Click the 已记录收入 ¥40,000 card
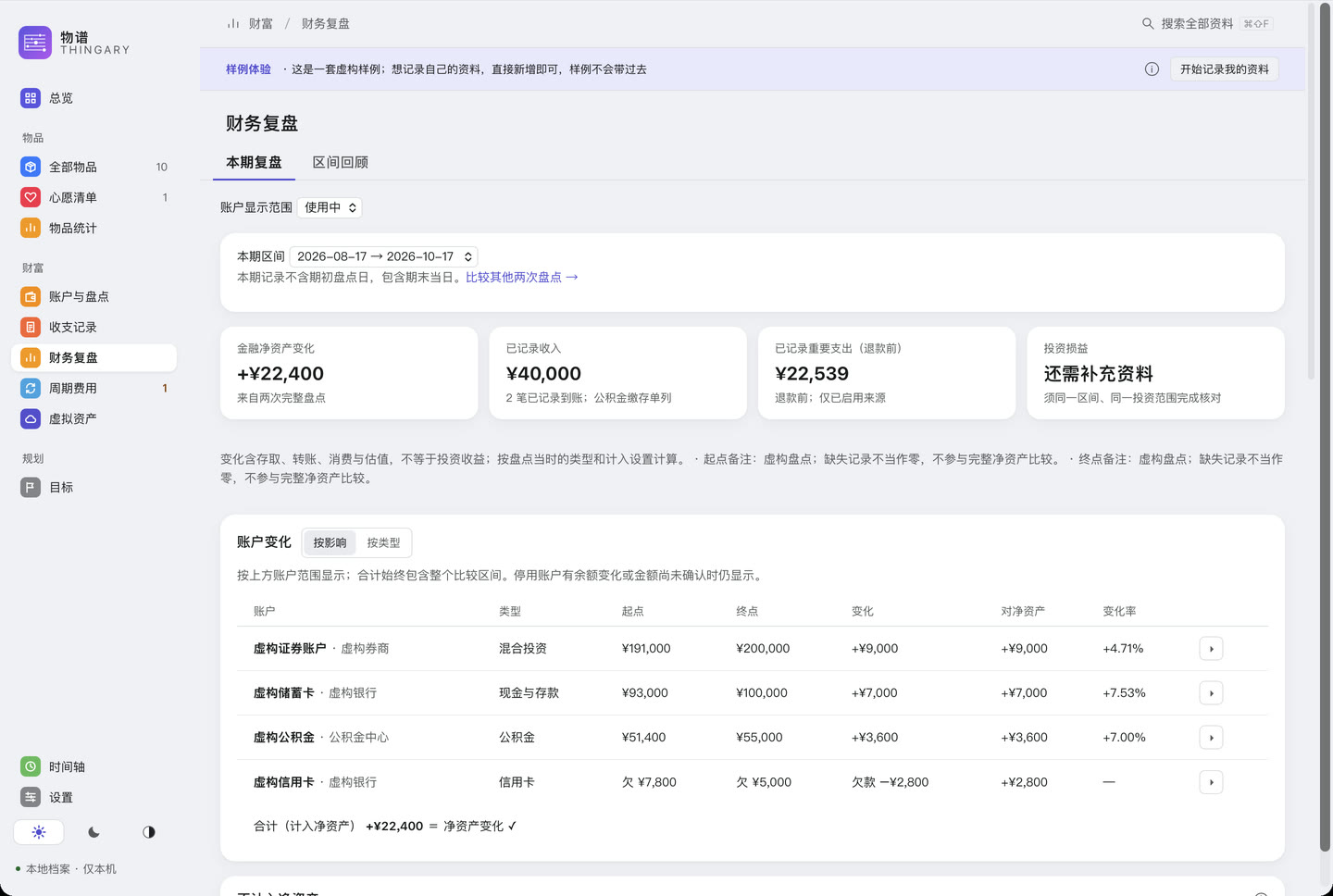Viewport: 1333px width, 896px height. (618, 373)
